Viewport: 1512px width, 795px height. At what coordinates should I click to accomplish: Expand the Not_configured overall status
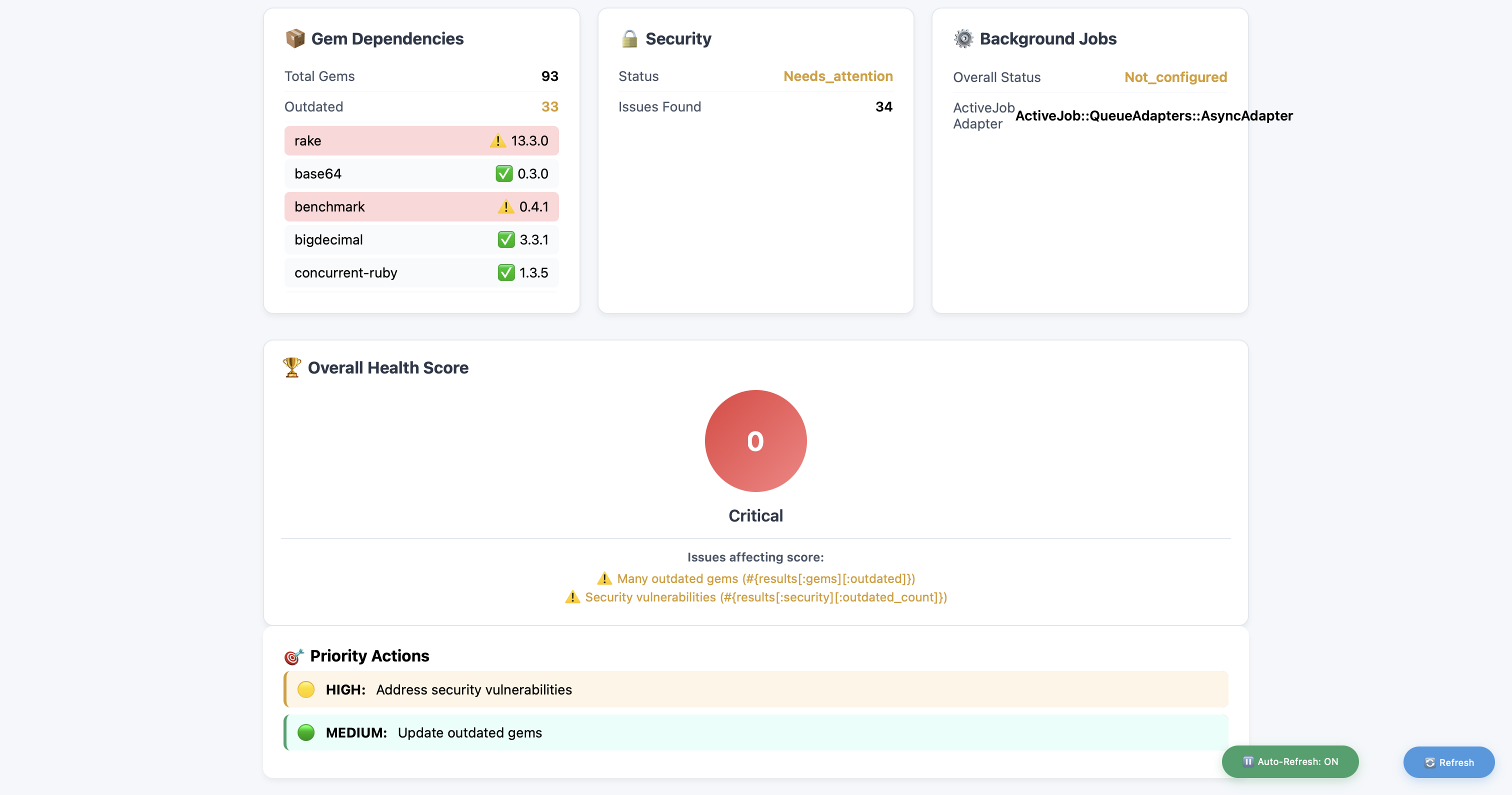pos(1175,77)
